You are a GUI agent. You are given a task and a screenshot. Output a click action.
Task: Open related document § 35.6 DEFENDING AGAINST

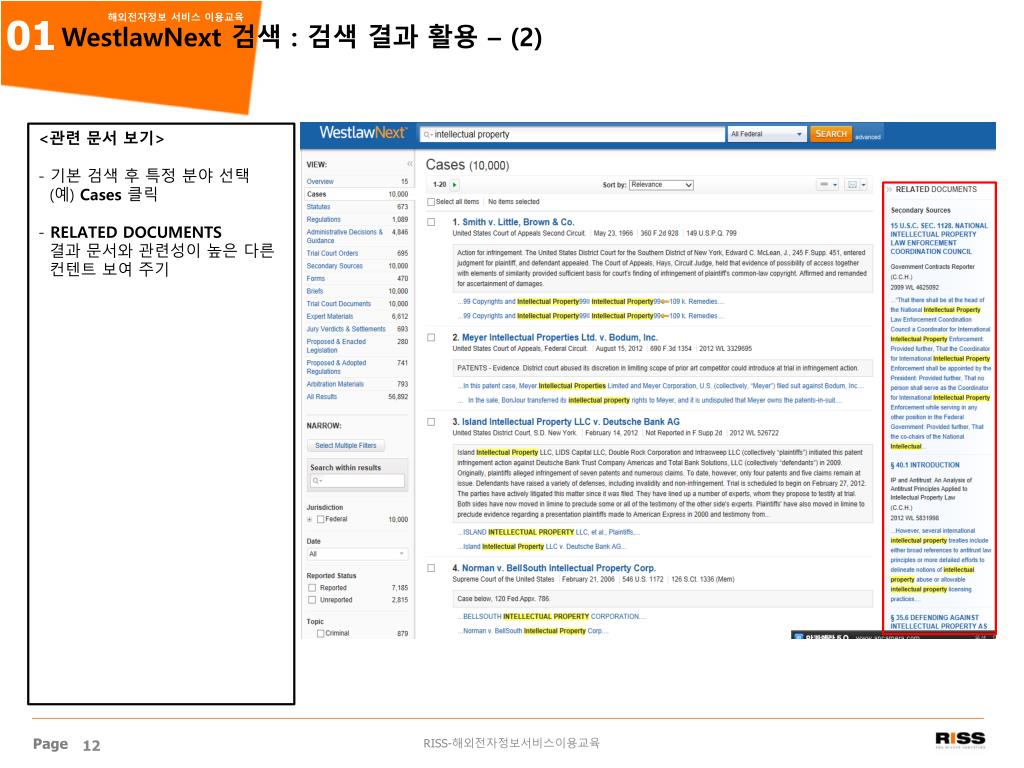(938, 622)
